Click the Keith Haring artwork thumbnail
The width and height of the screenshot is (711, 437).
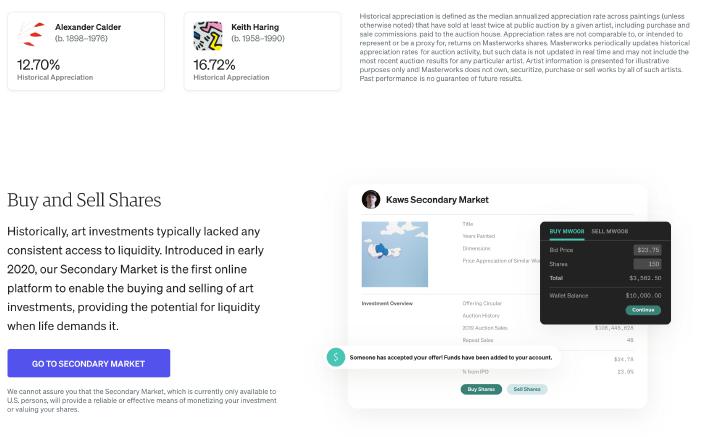point(207,36)
